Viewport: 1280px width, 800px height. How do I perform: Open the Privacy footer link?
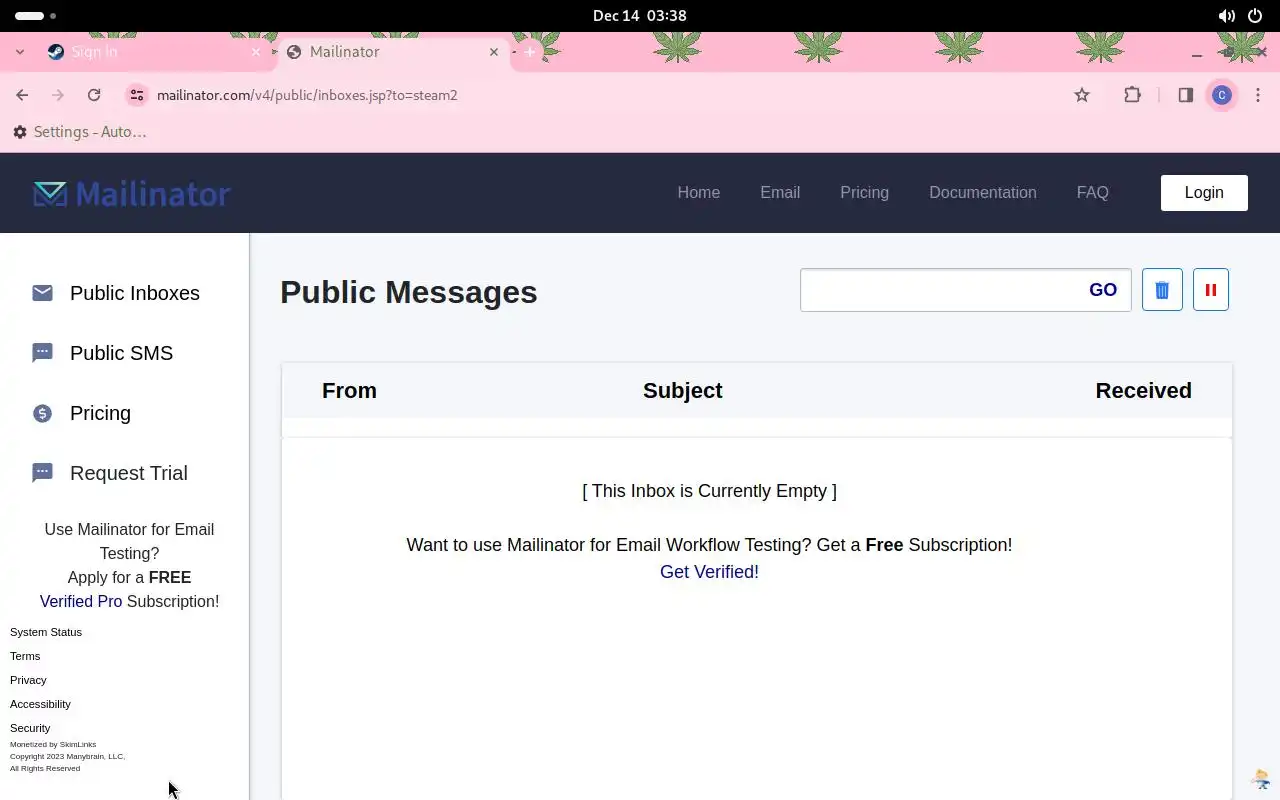click(28, 680)
